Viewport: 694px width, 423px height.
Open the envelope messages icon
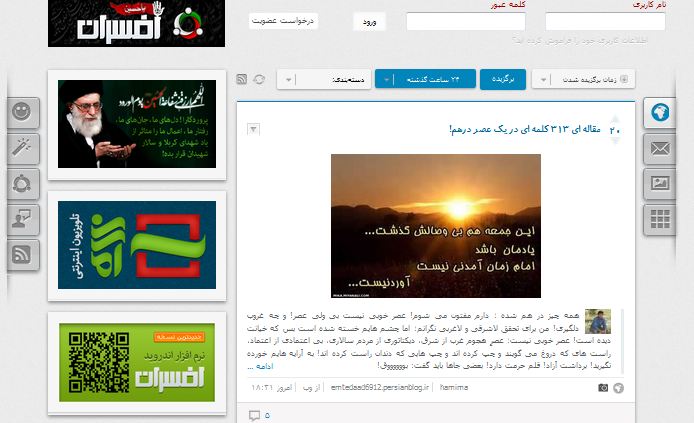659,149
